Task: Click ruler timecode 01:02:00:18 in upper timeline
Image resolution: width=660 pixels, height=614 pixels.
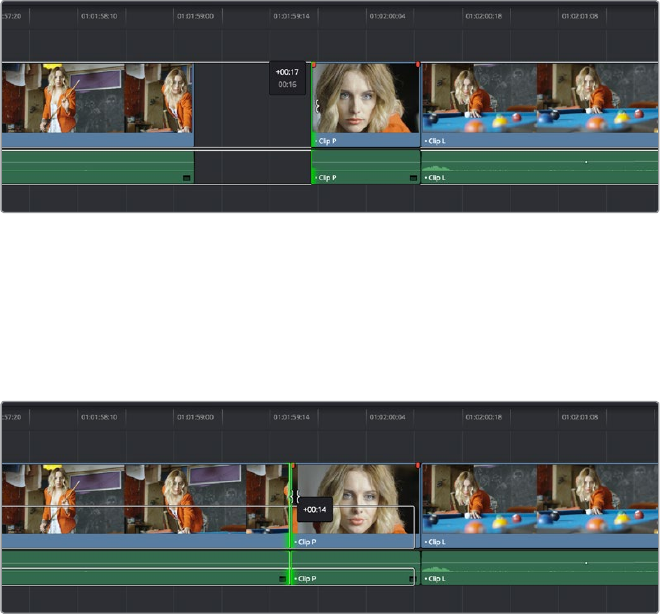Action: point(484,16)
